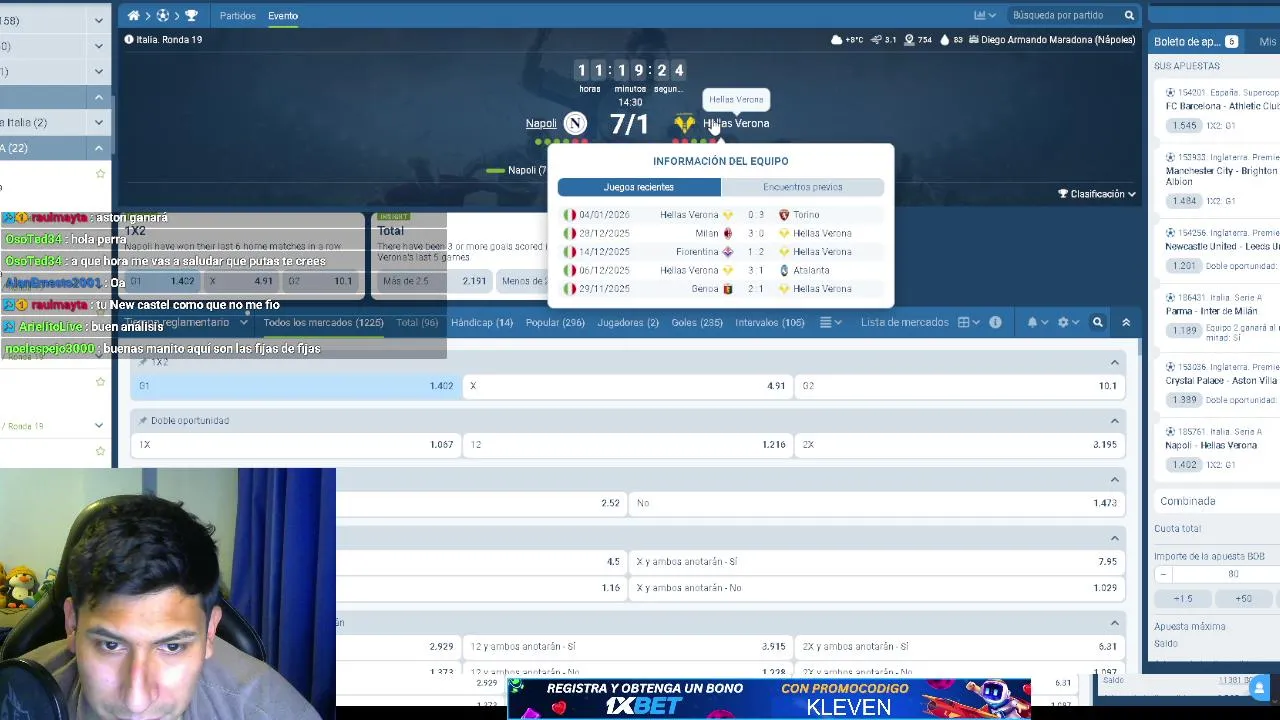The width and height of the screenshot is (1280, 720).
Task: Select 12 double chance odds 1.216
Action: click(x=628, y=445)
